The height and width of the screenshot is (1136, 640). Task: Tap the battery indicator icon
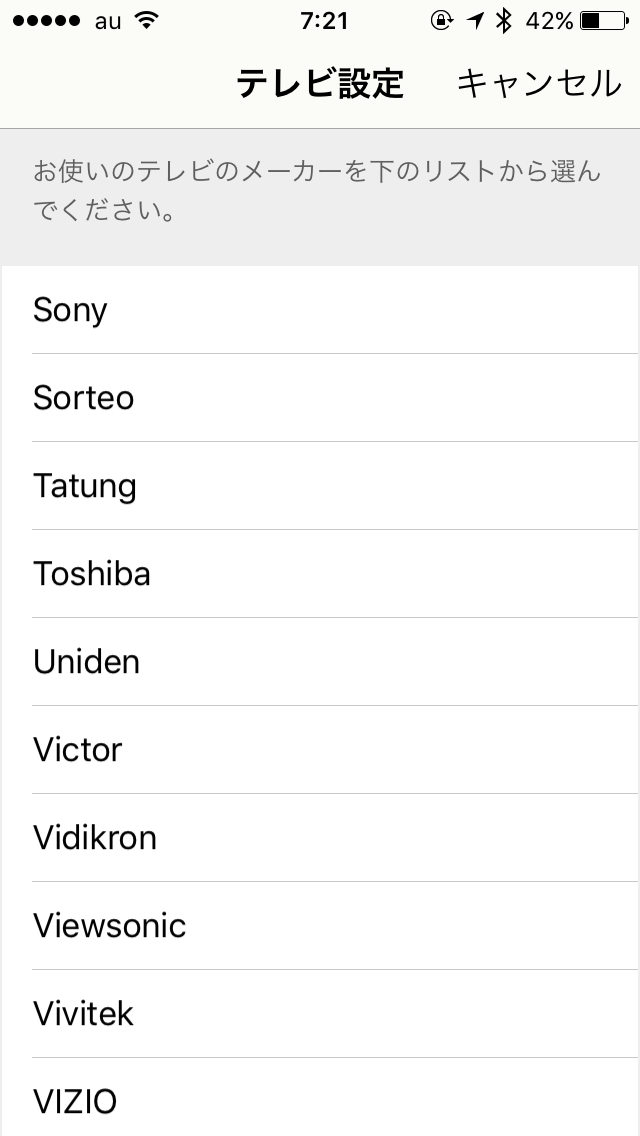coord(603,21)
